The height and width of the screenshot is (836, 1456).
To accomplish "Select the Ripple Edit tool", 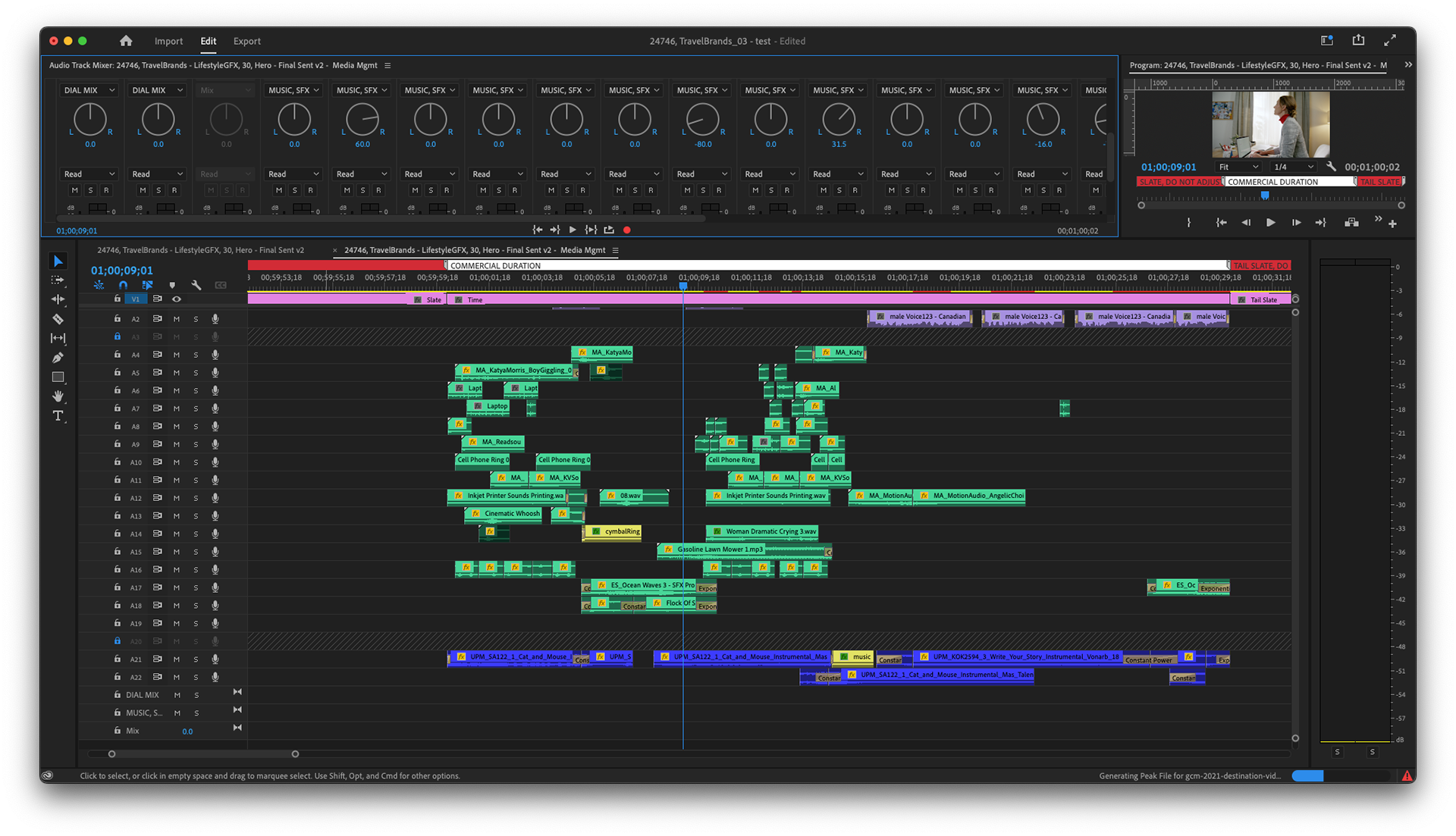I will click(x=58, y=299).
